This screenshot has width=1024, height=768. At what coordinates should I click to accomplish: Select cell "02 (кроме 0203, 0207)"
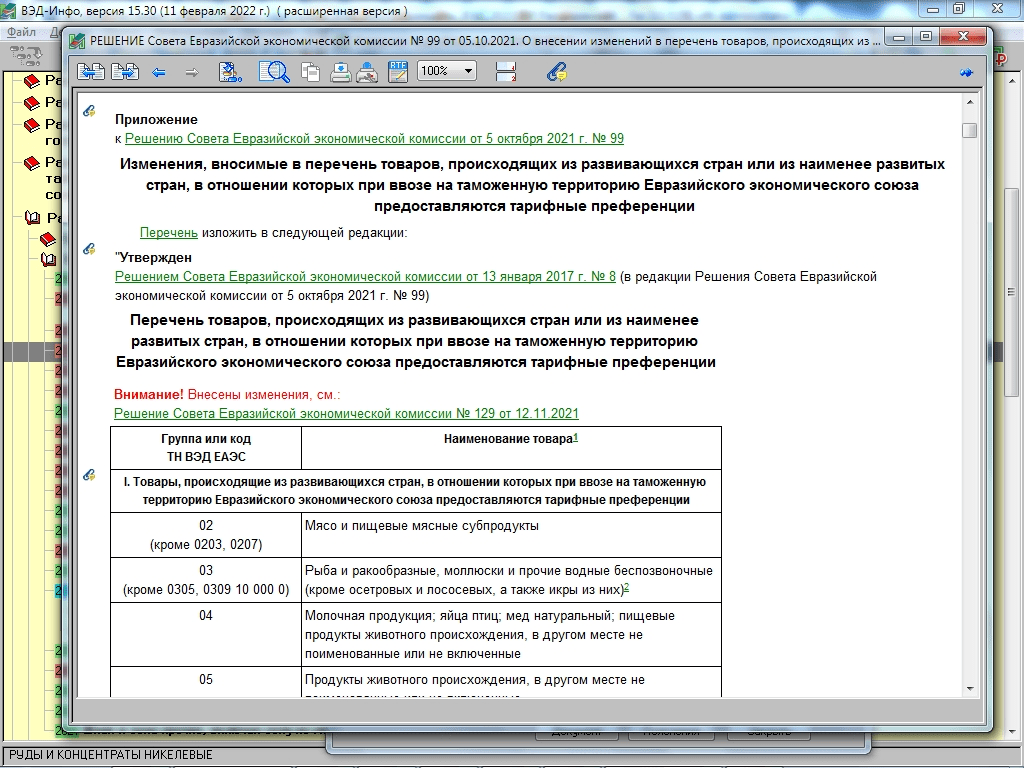pos(206,535)
